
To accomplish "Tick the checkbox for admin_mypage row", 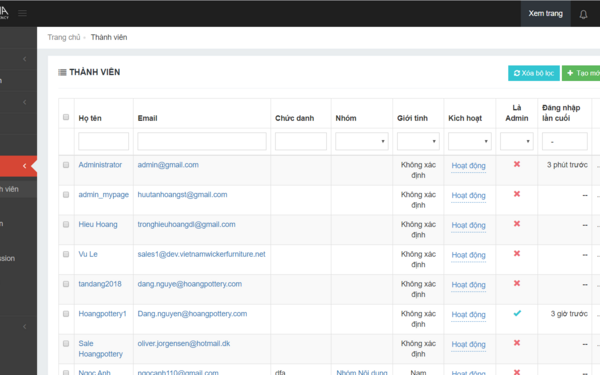I will pos(66,195).
